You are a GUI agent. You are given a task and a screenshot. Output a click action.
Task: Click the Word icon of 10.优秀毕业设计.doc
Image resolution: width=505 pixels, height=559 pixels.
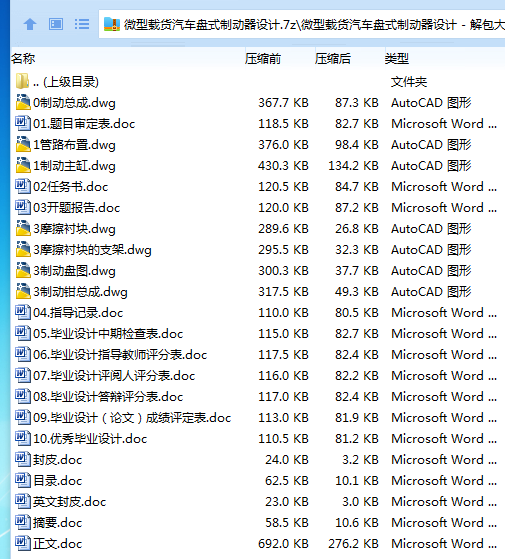(23, 439)
